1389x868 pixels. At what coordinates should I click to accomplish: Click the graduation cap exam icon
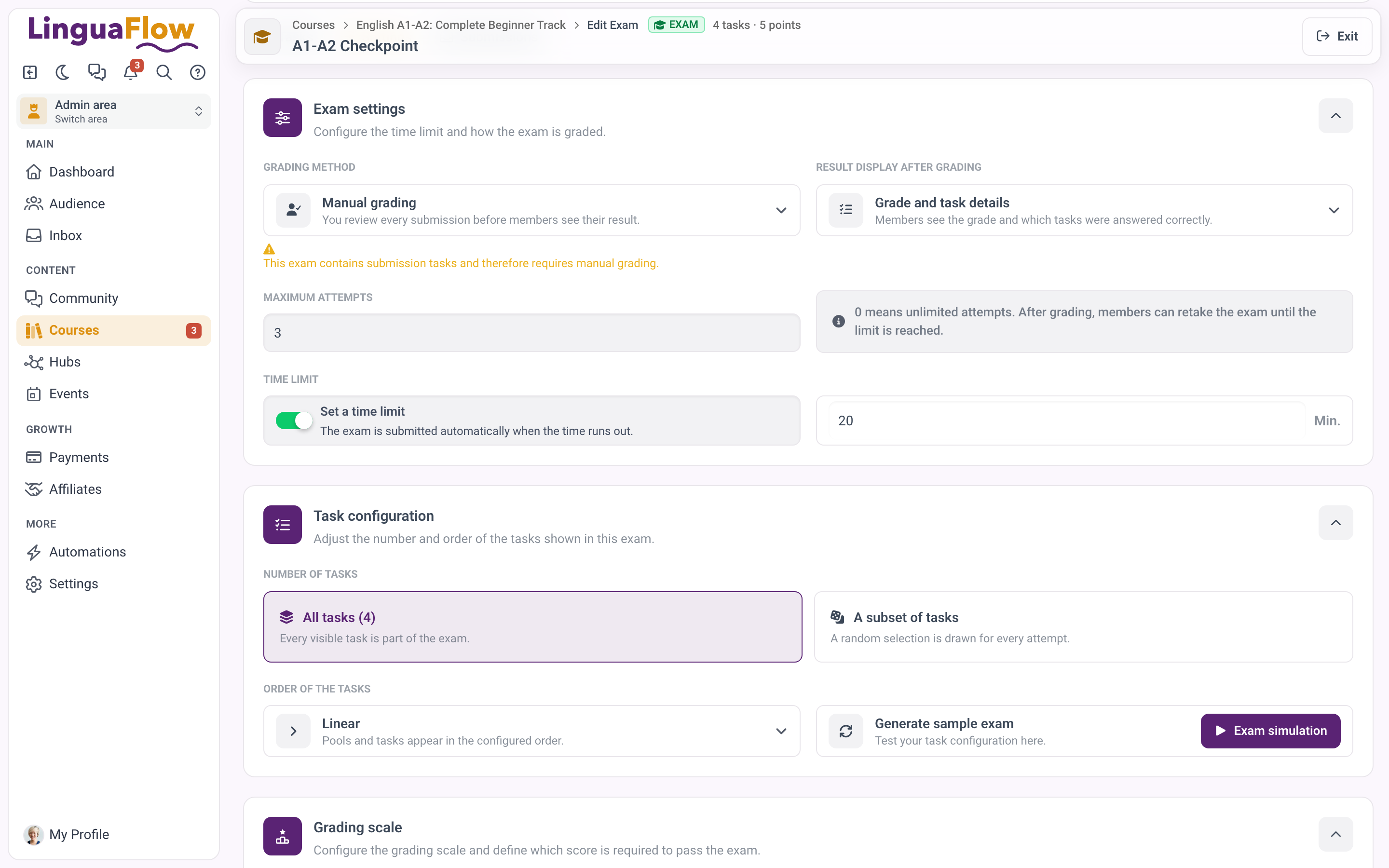(262, 37)
